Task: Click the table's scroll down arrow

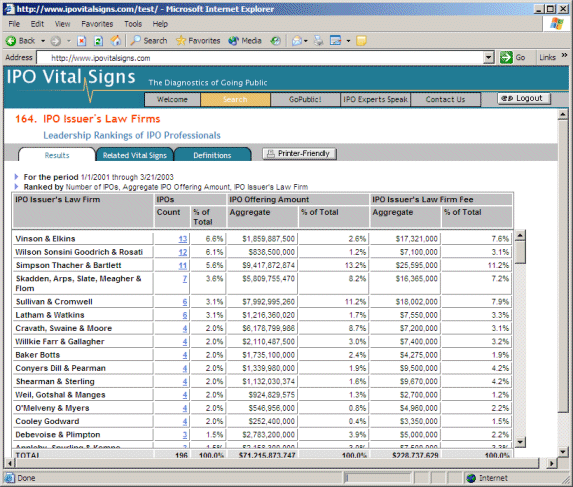Action: tap(520, 442)
